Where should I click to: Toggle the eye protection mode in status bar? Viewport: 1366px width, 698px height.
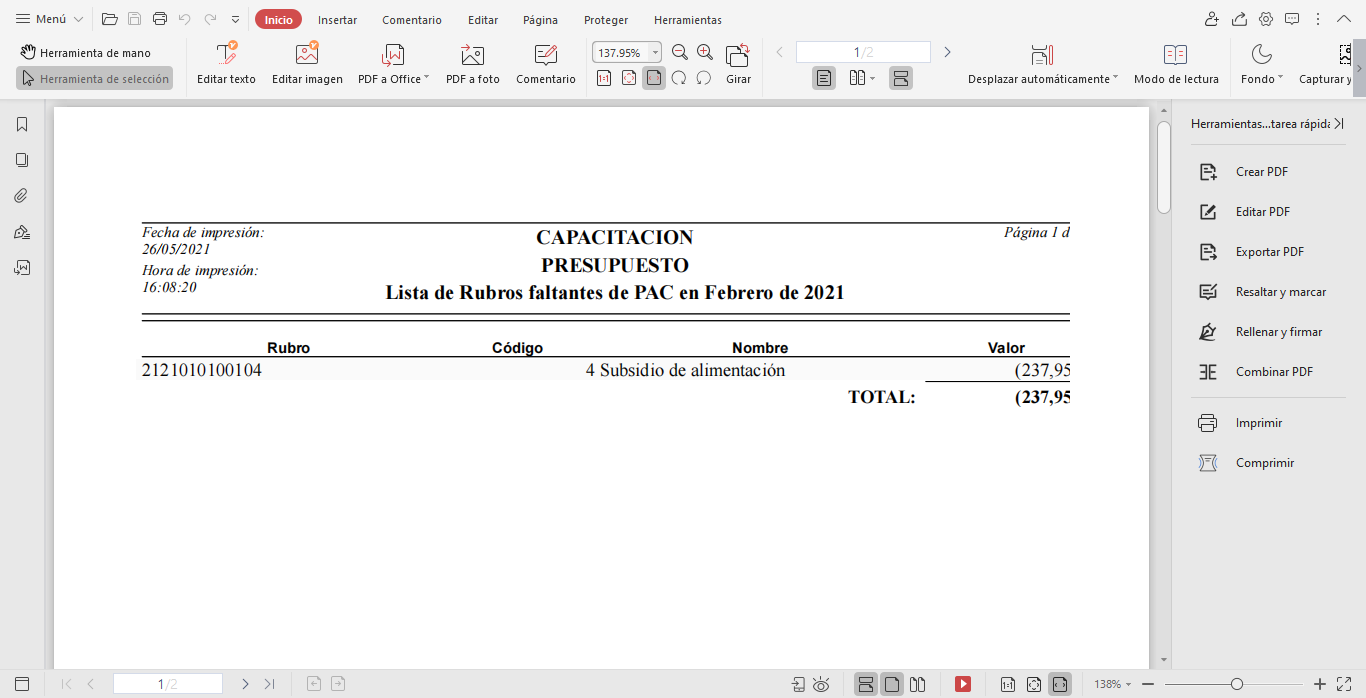821,684
